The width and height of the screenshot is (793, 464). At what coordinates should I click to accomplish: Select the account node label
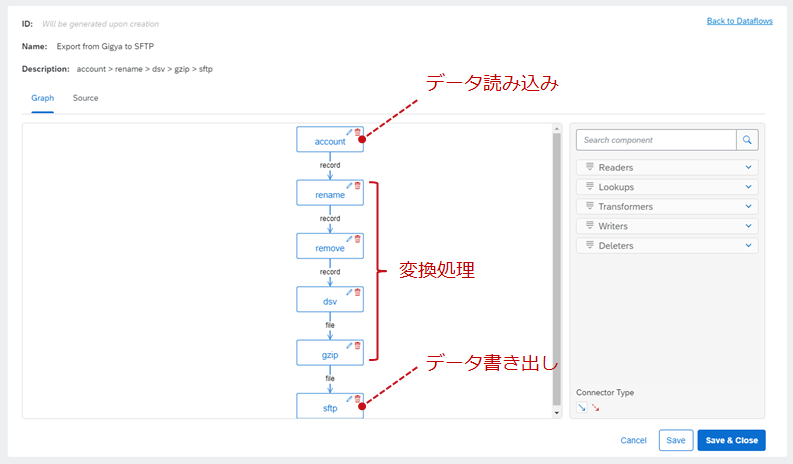pyautogui.click(x=330, y=142)
